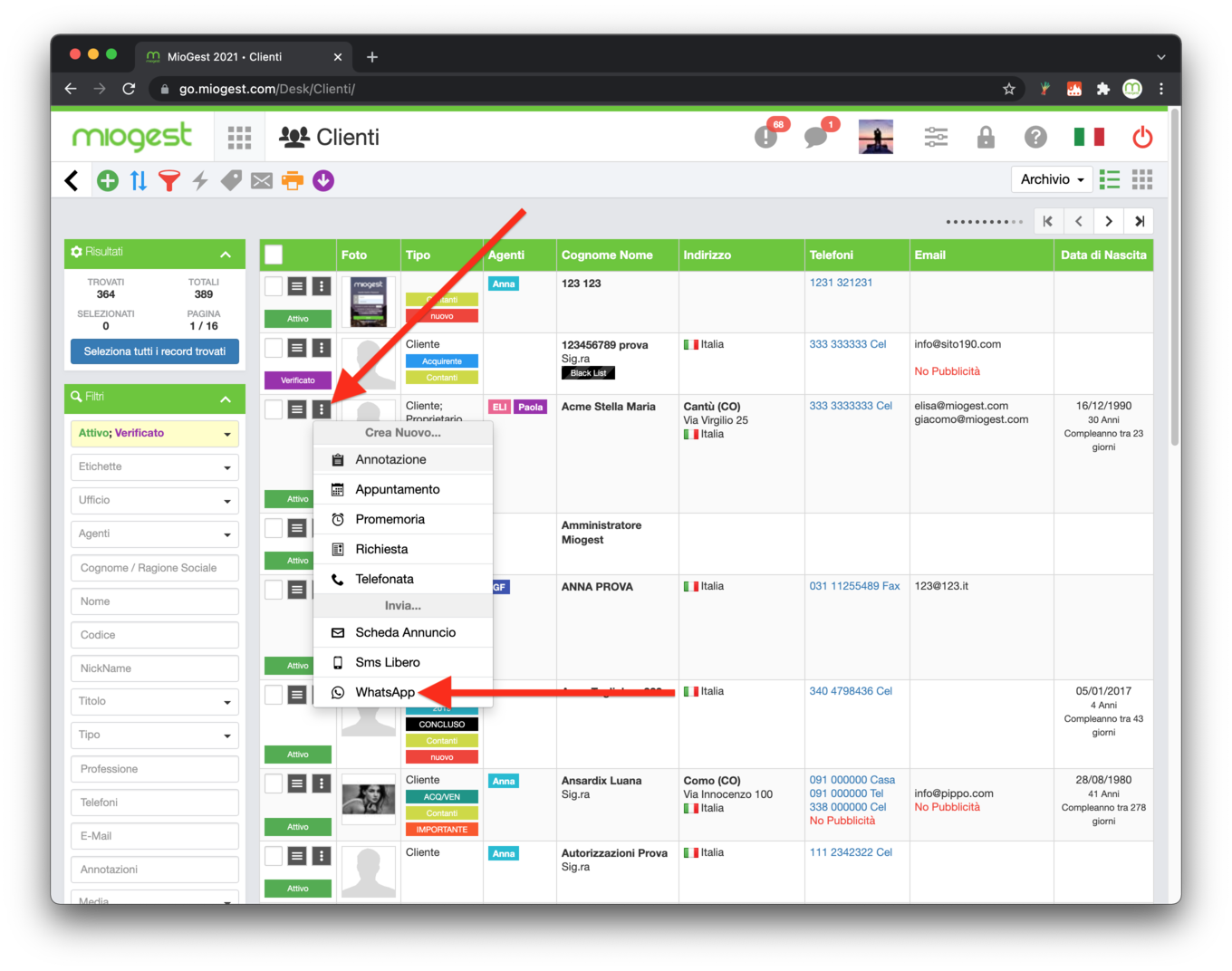Choose WhatsApp from the menu
Screen dimensions: 1232x971
coord(403,692)
